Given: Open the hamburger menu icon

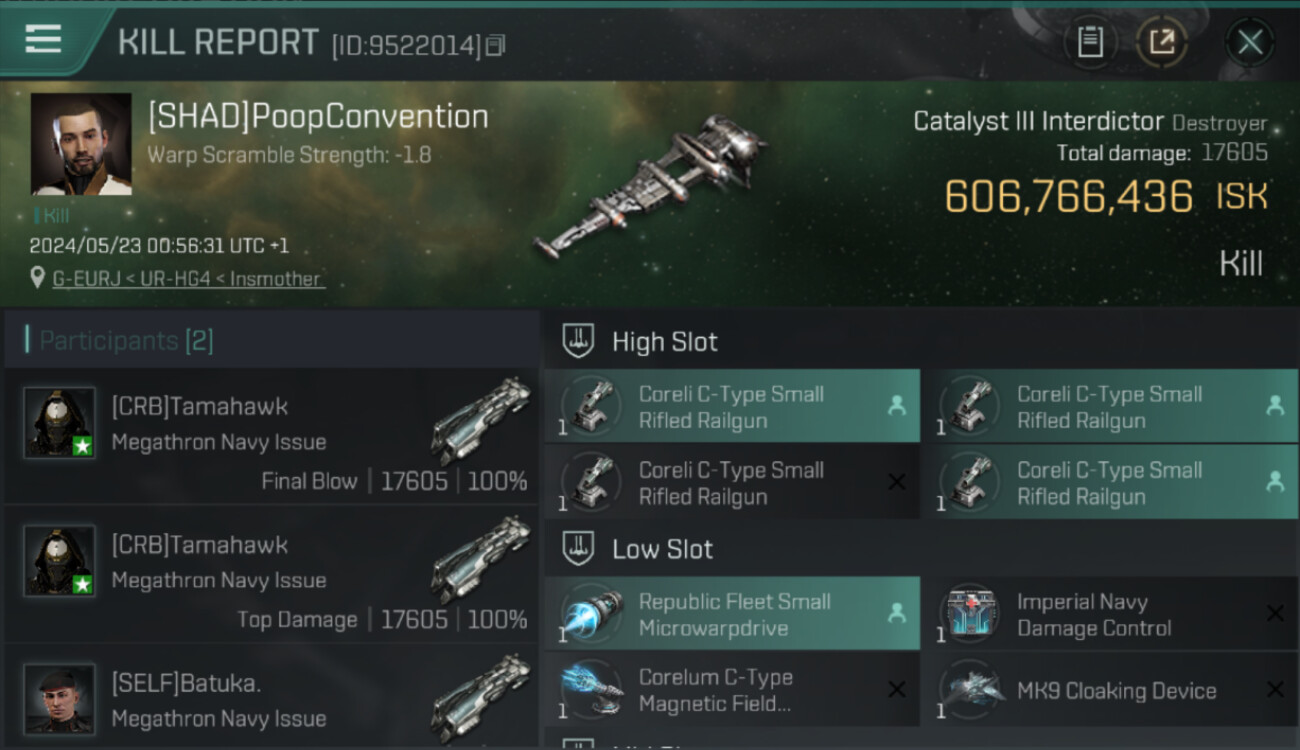Looking at the screenshot, I should pos(43,40).
